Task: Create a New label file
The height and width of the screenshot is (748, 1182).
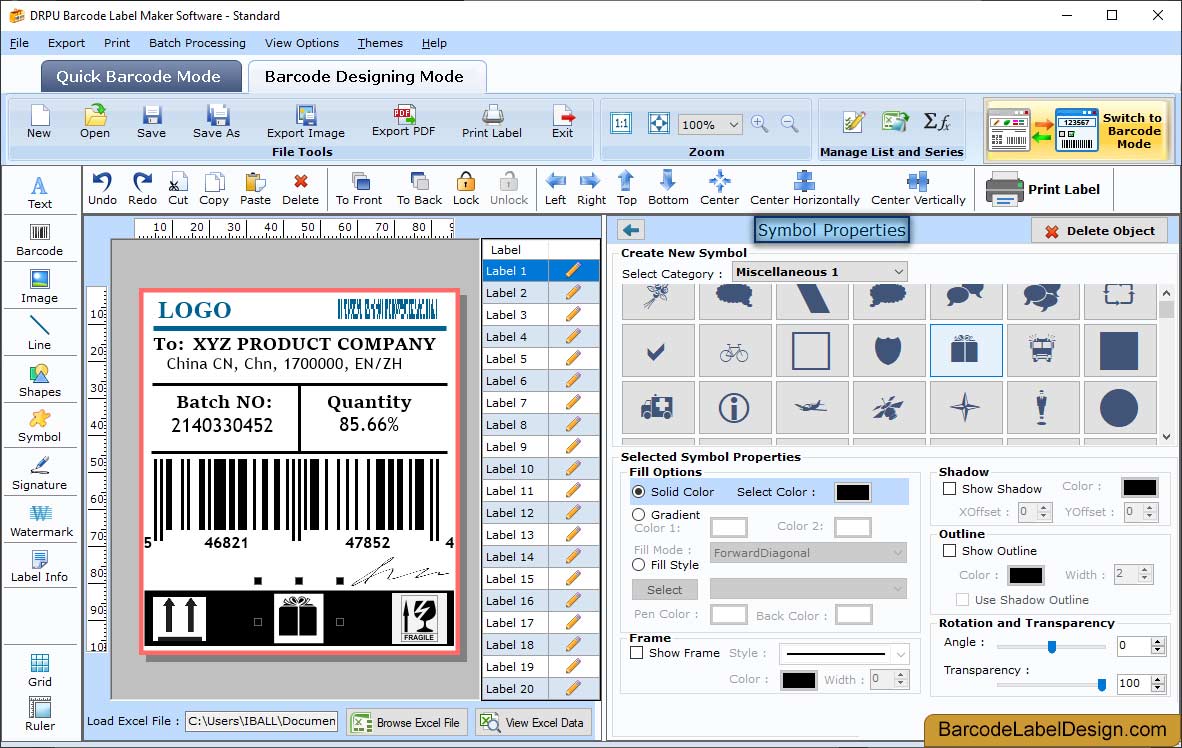Action: pos(39,122)
